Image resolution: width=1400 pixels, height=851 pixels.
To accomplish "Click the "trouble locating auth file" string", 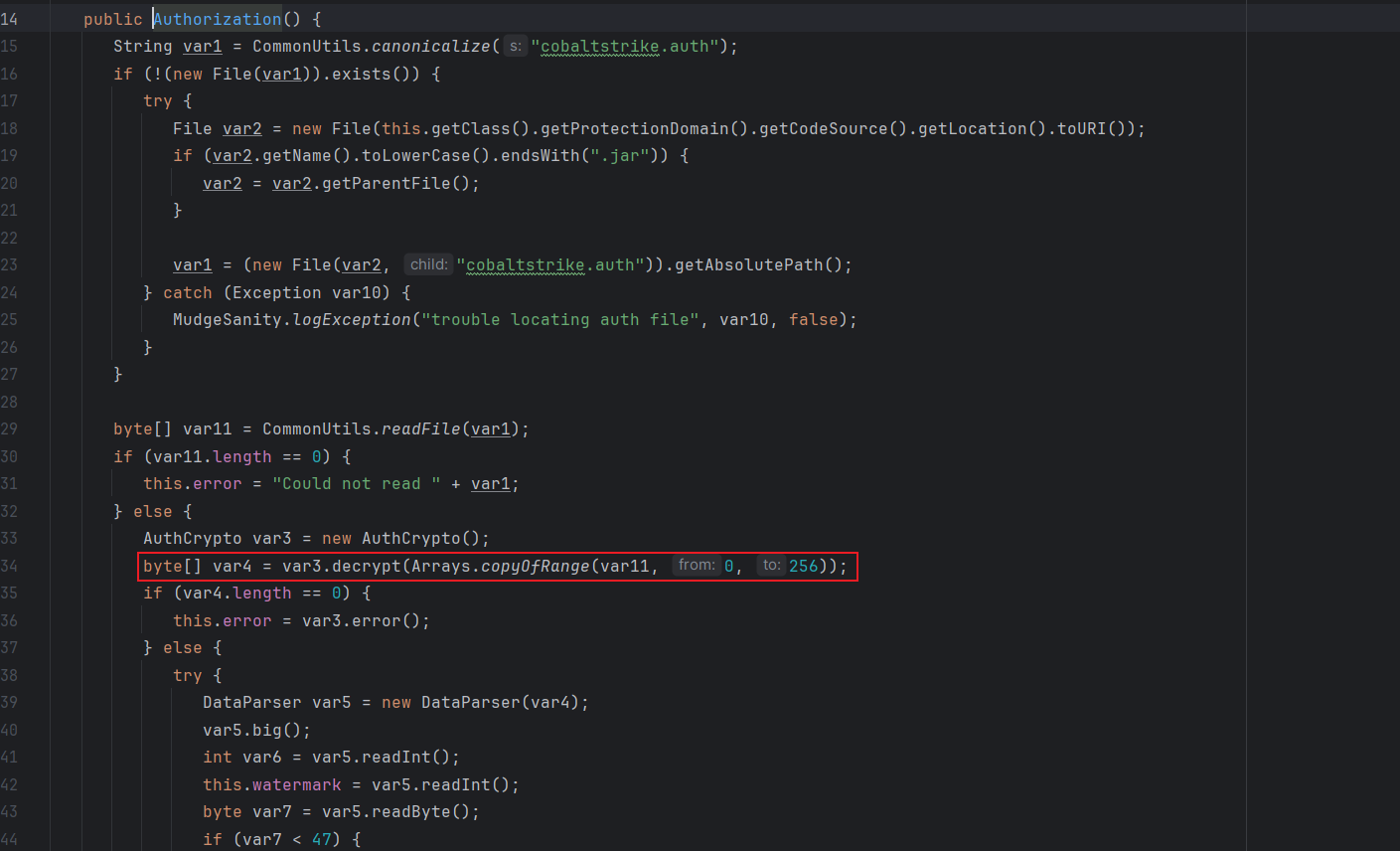I will pos(560,320).
